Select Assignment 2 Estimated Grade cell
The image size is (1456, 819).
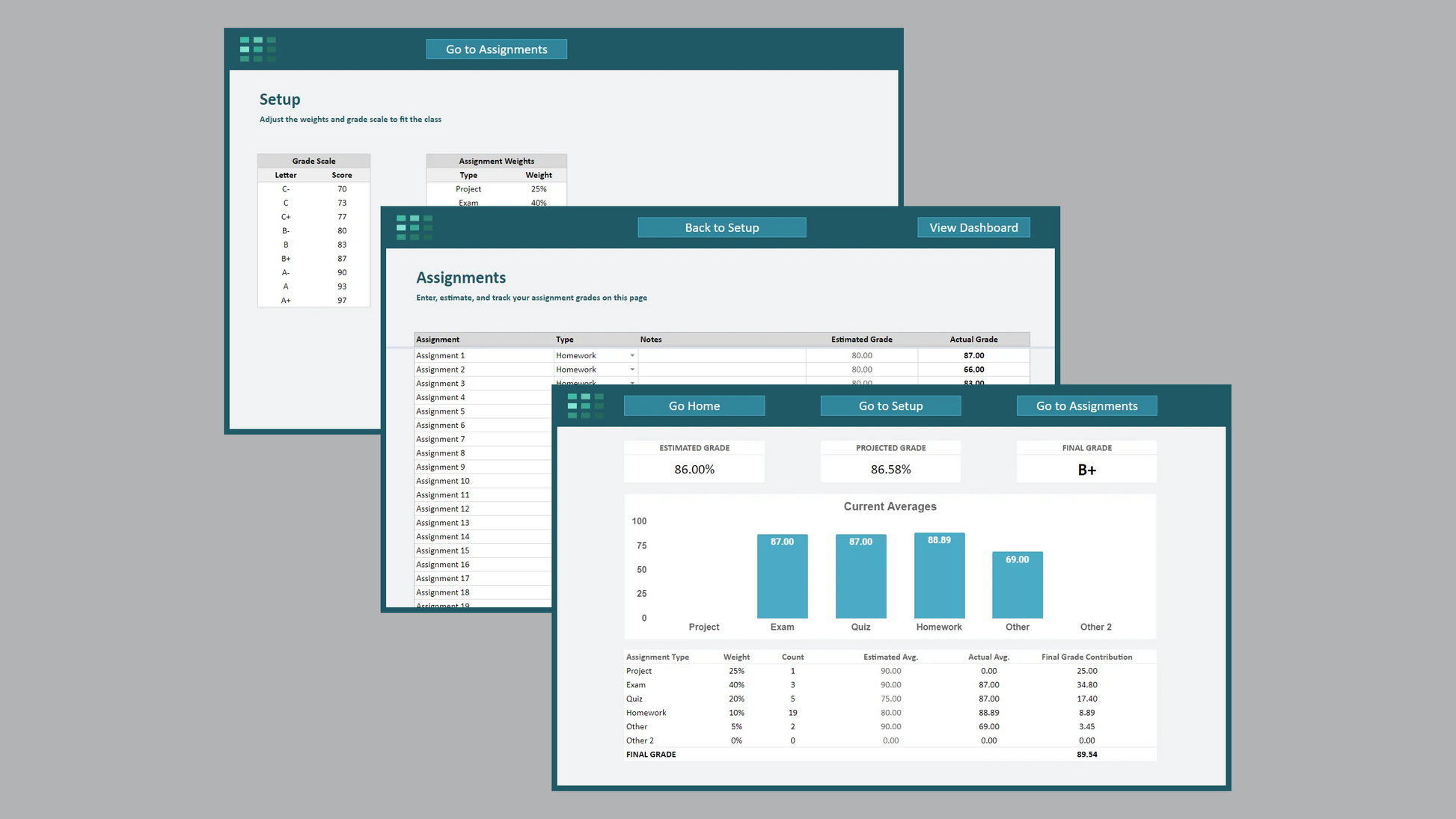[x=861, y=369]
